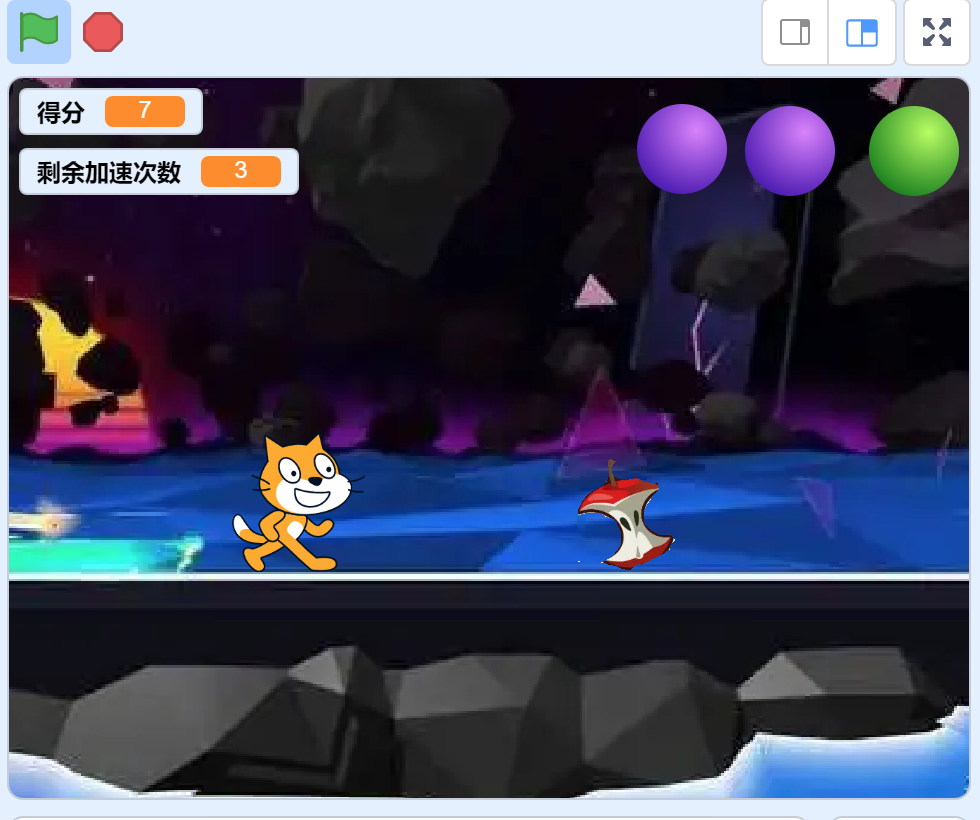Screen dimensions: 980x820
Task: Click the green flag to start
Action: (39, 32)
